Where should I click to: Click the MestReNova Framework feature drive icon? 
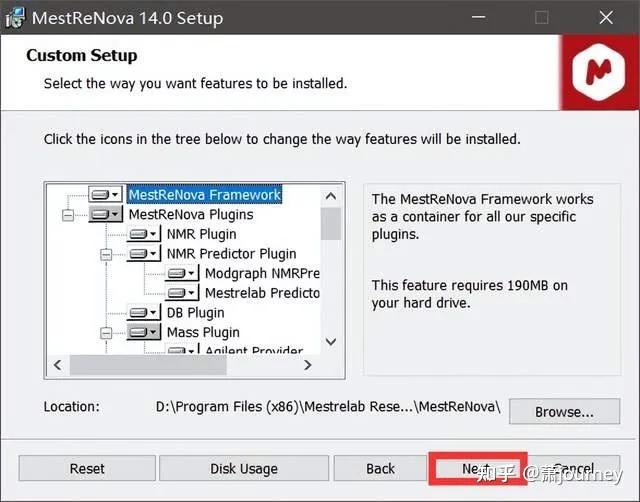[104, 194]
